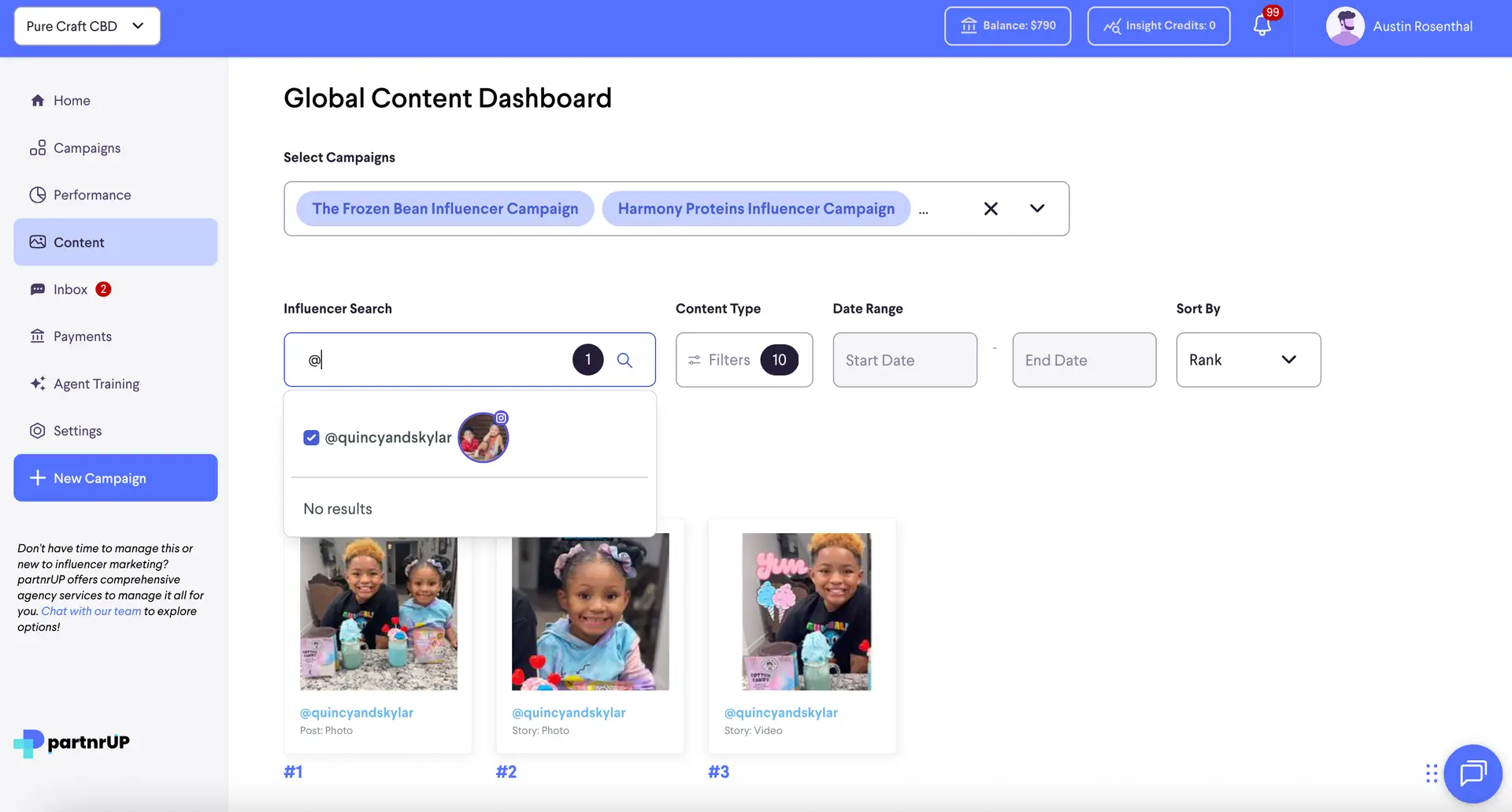The image size is (1512, 812).
Task: Open the Rank sort dropdown
Action: 1247,360
